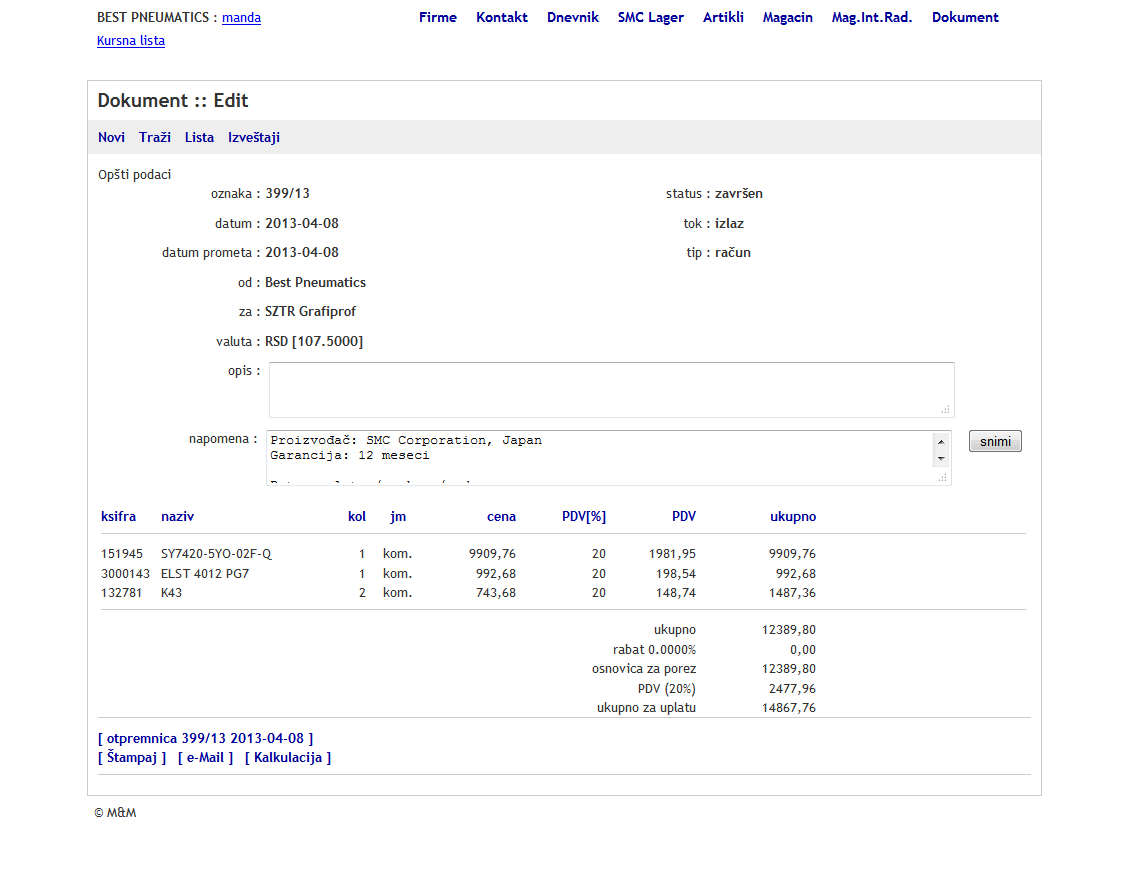
Task: Click item name ELST 4012 PG7
Action: tap(205, 573)
